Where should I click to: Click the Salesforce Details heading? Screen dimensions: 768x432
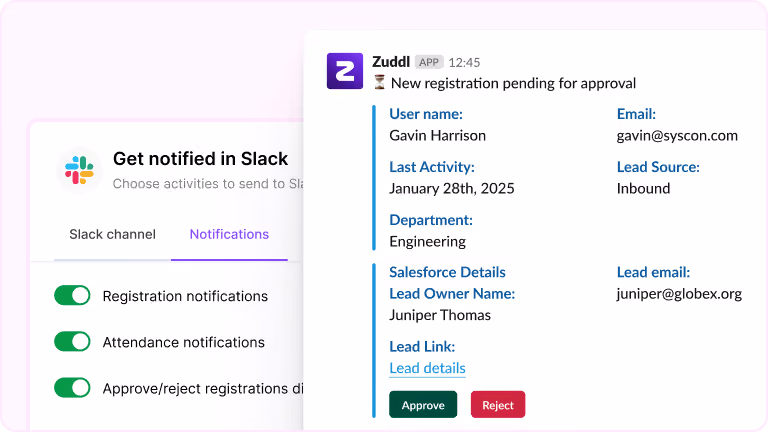click(447, 272)
